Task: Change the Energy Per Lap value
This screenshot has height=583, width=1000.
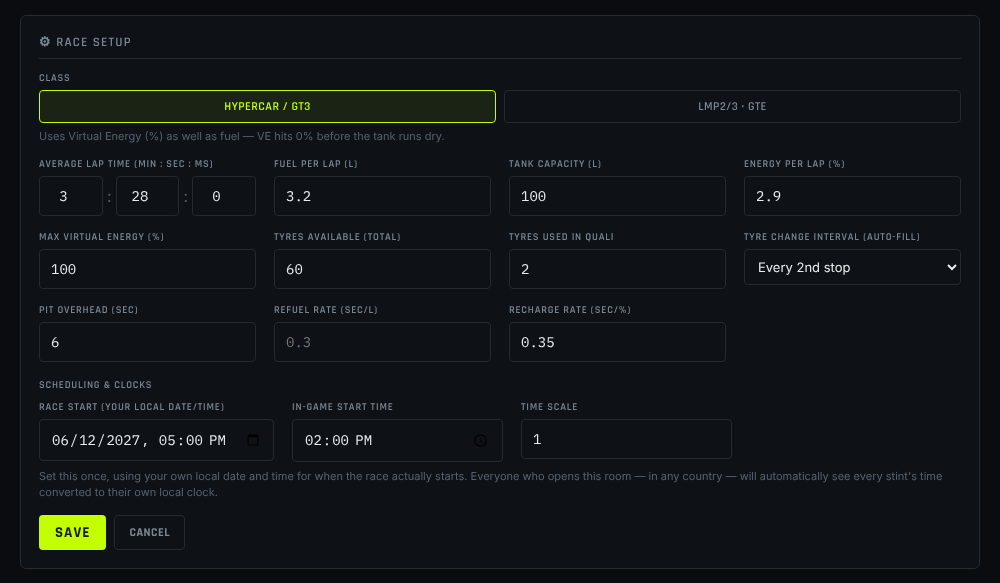Action: (852, 196)
